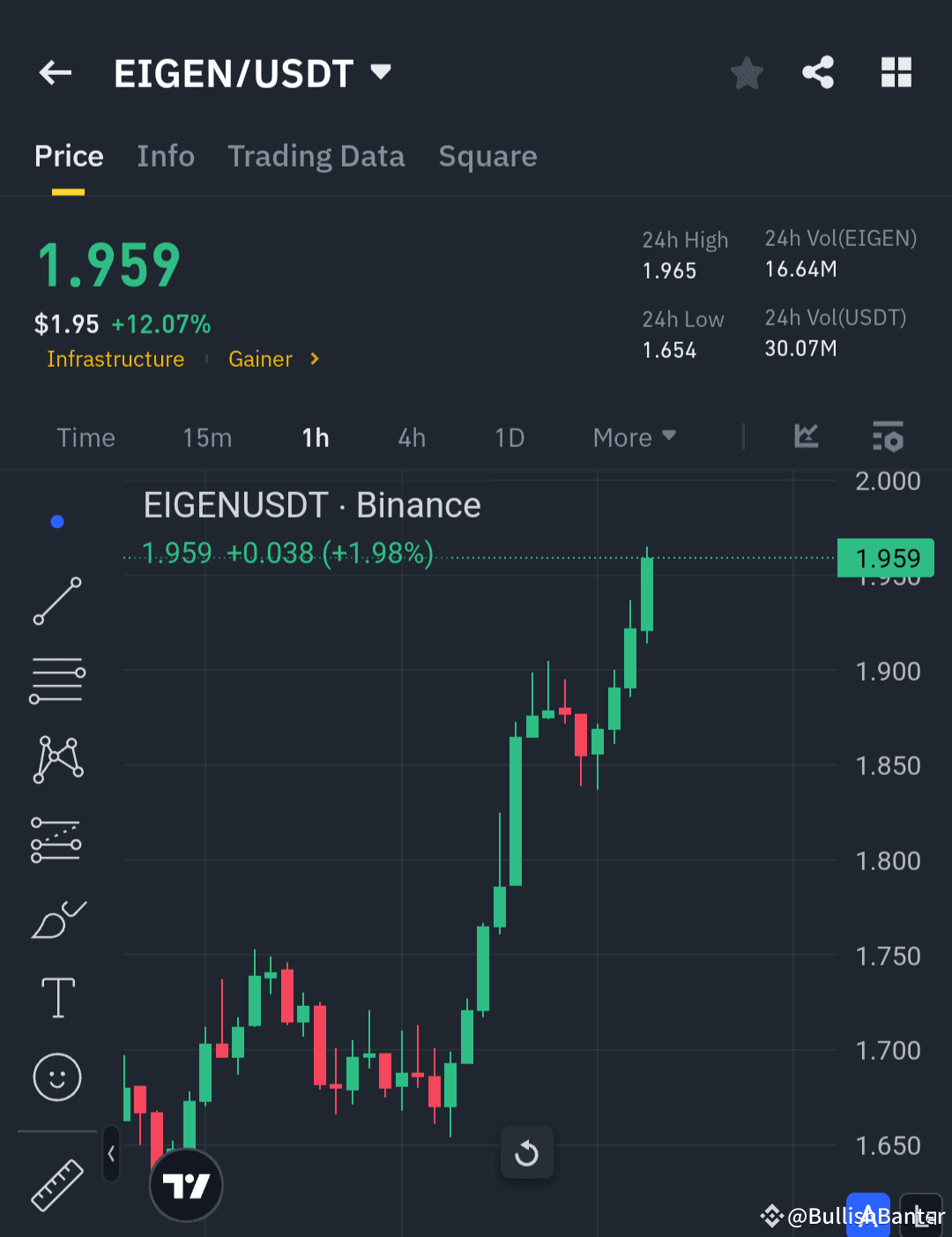The image size is (952, 1237).
Task: Open the Emoji sticker tool
Action: tap(56, 1077)
